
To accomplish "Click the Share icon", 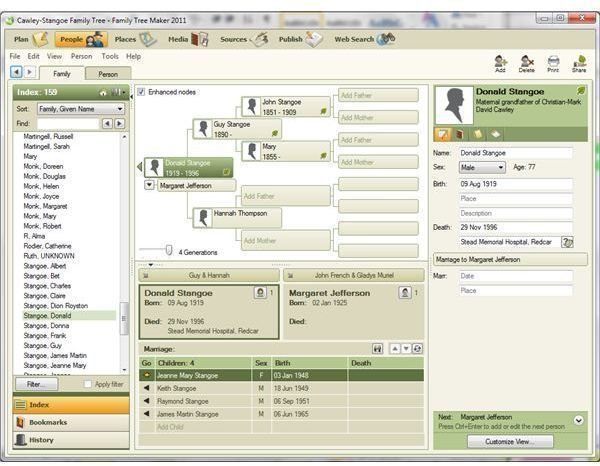I will coord(579,64).
